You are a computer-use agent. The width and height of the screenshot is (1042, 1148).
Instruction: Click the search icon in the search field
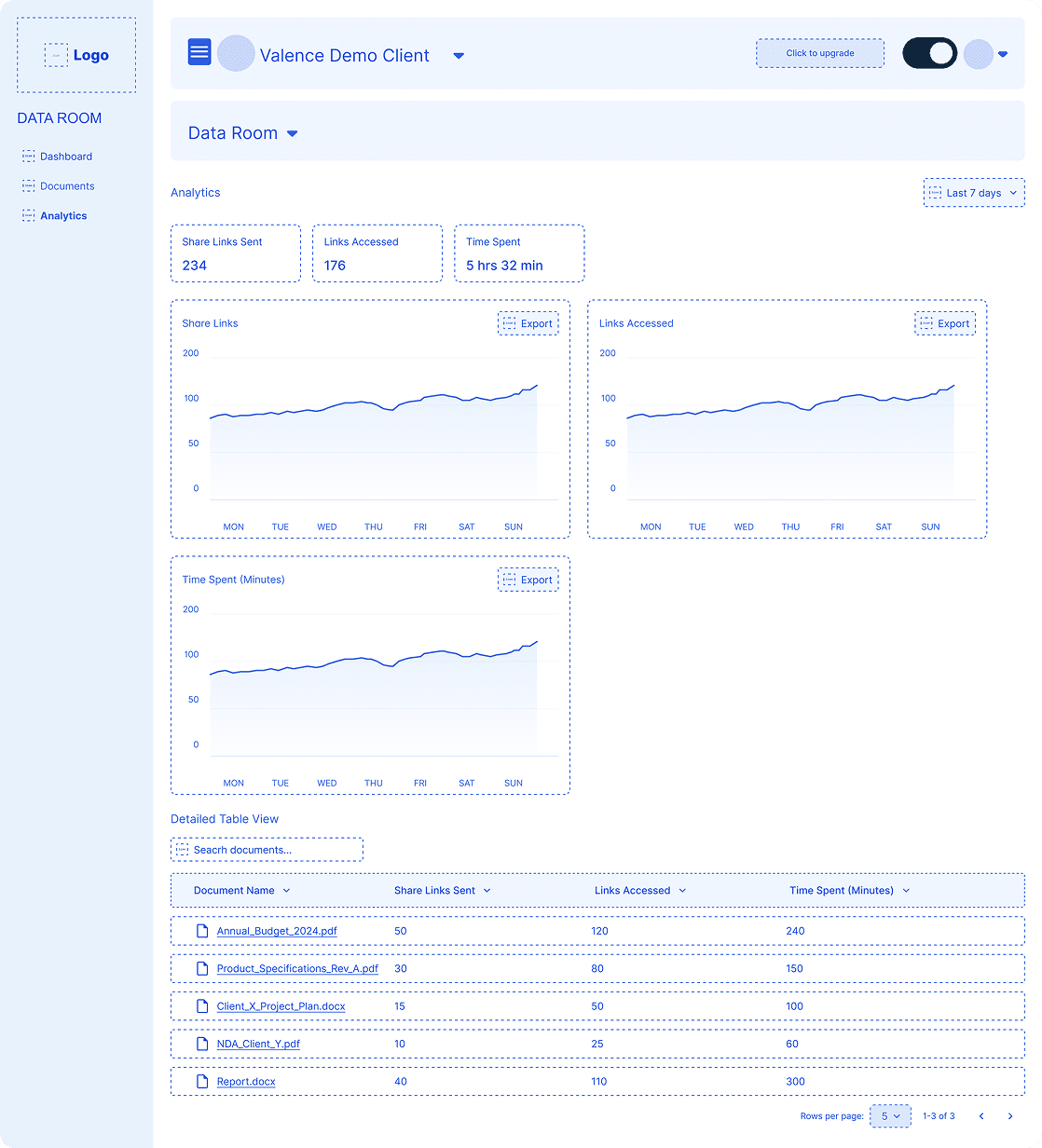coord(183,849)
